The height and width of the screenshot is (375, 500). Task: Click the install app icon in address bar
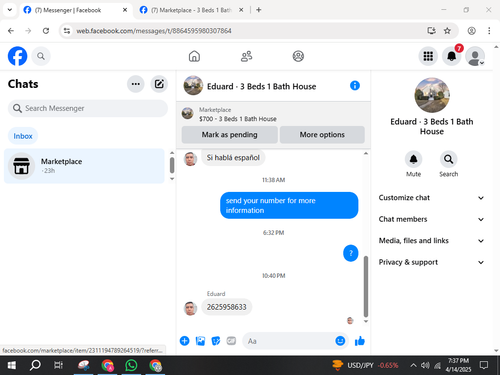[x=431, y=31]
